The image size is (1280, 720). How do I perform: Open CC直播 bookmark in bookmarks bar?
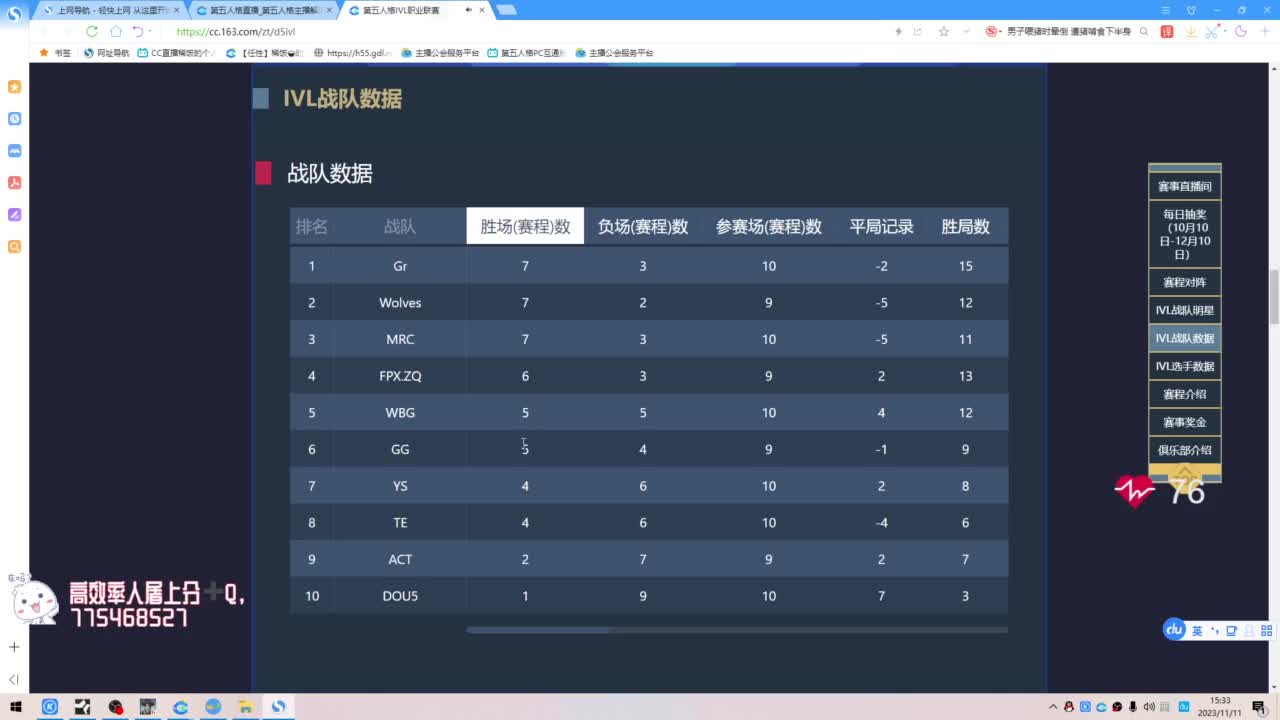[176, 53]
